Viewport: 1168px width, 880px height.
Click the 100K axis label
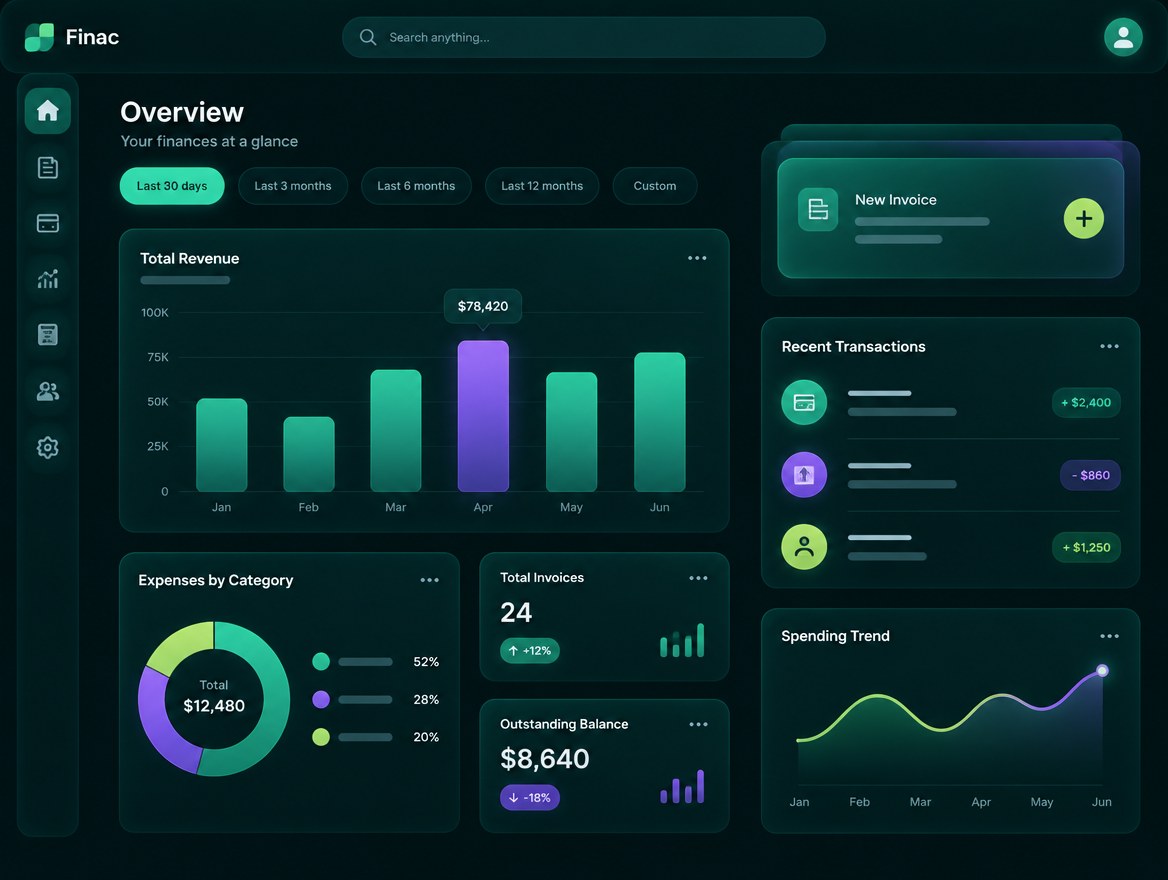(155, 312)
